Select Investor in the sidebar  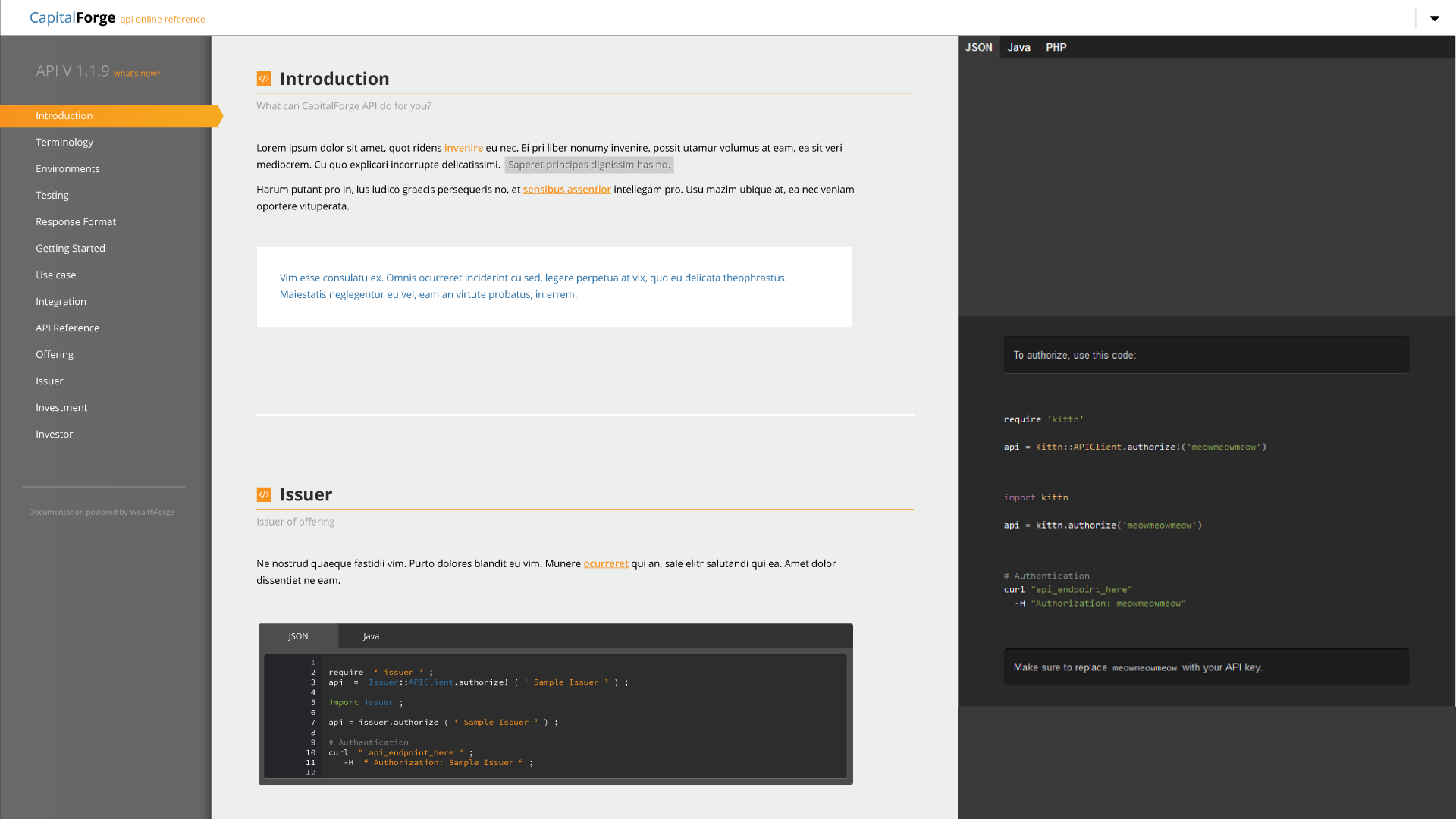(x=55, y=434)
